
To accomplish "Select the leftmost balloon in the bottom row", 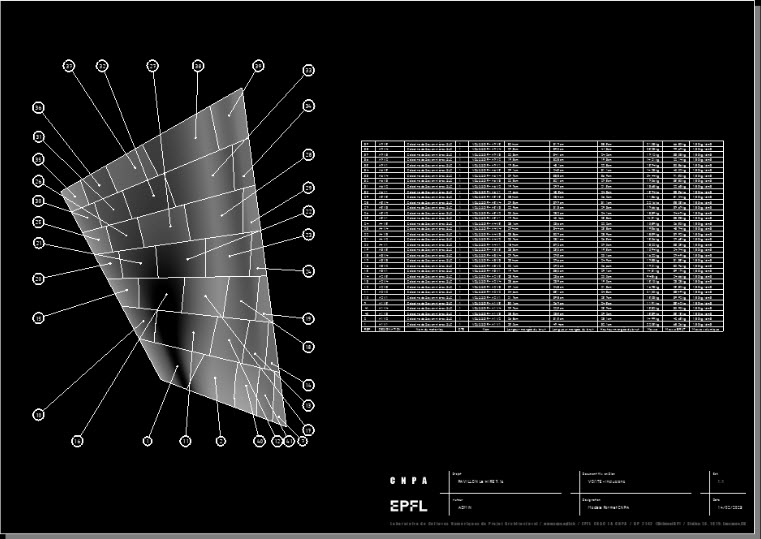I will tap(77, 439).
